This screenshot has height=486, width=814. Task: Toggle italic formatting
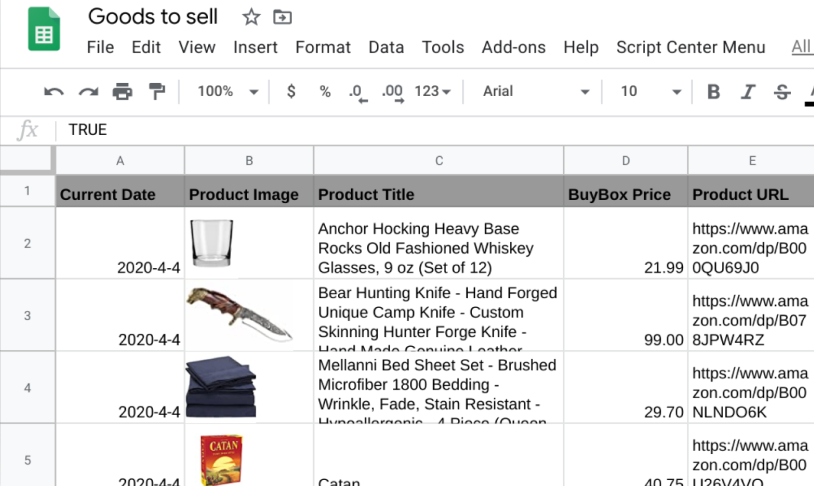(x=747, y=92)
